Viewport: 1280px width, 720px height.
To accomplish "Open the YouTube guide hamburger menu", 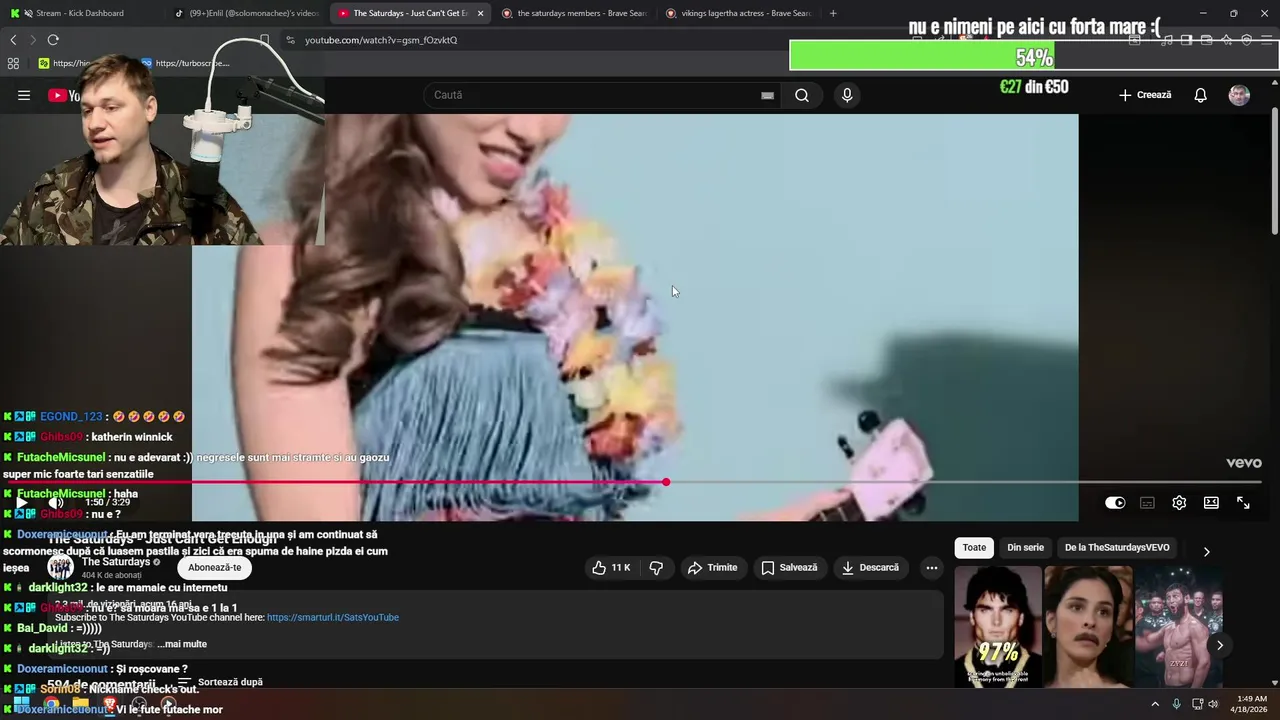I will coord(24,95).
